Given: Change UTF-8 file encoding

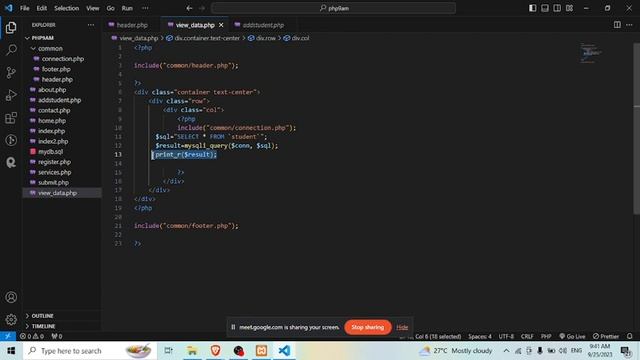Looking at the screenshot, I should pyautogui.click(x=506, y=336).
